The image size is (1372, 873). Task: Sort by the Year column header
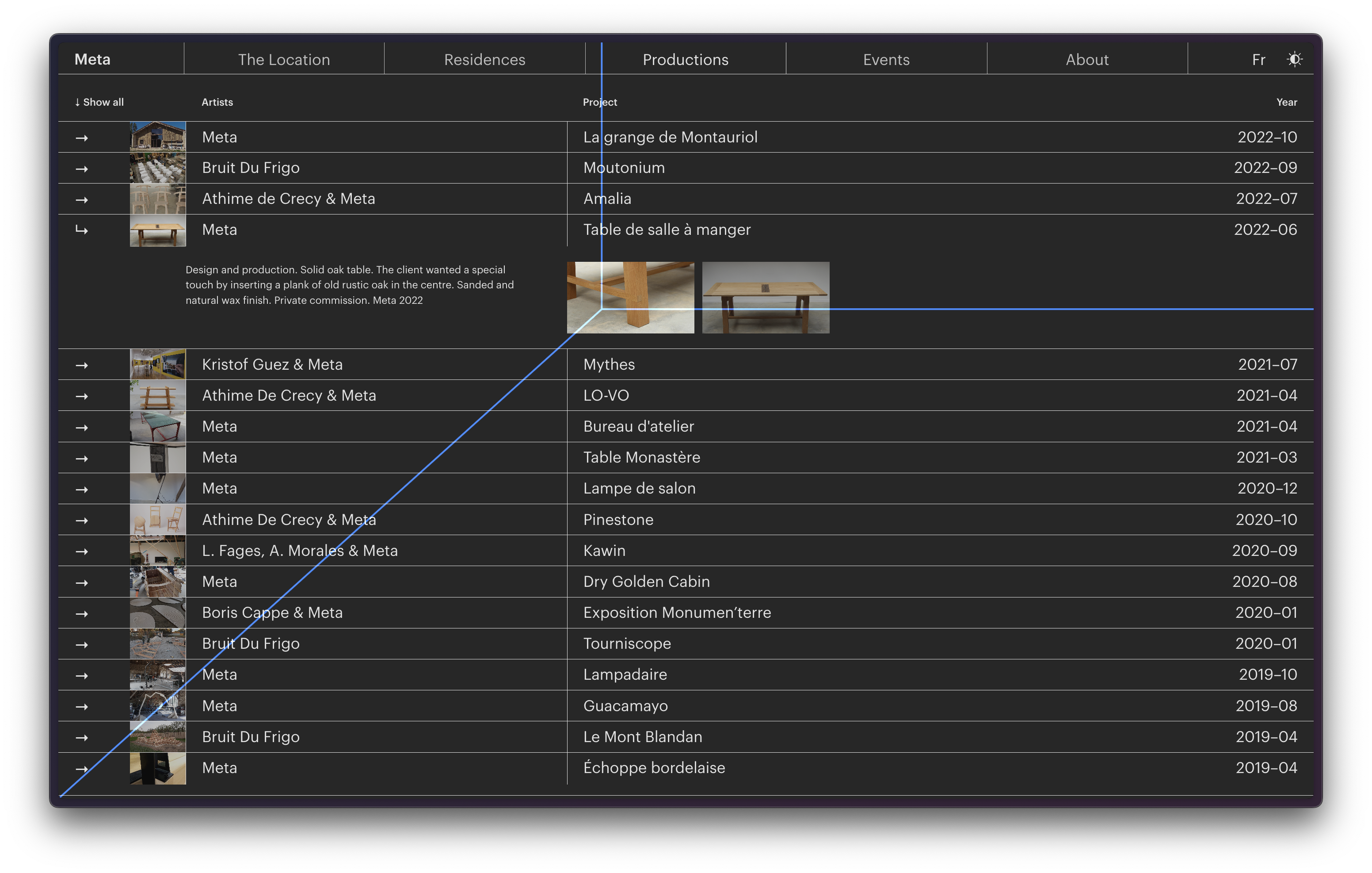[1287, 102]
